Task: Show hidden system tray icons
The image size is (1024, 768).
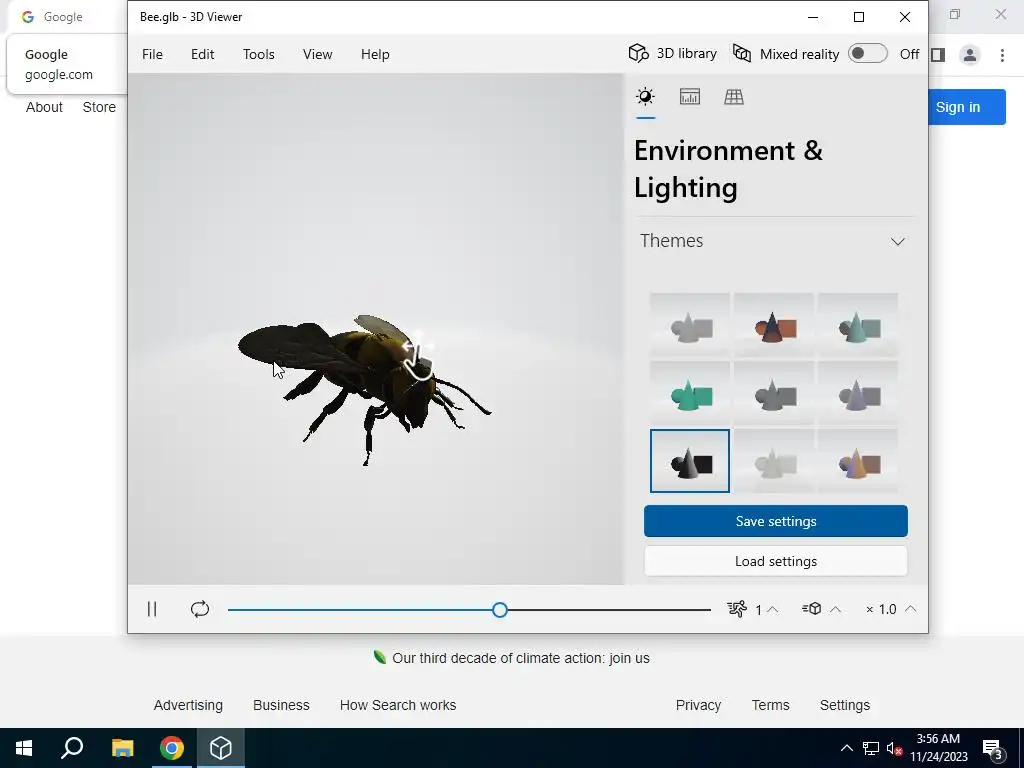Action: point(846,748)
